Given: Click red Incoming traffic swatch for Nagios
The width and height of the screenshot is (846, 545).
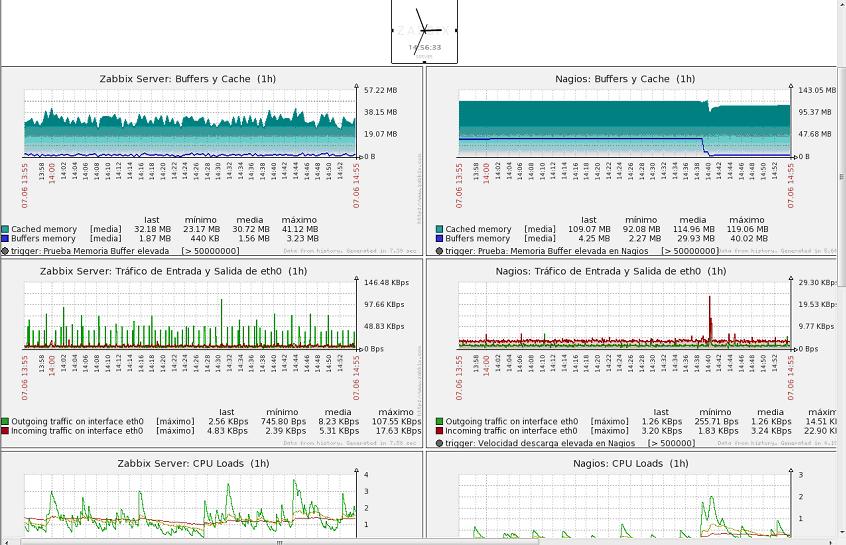Looking at the screenshot, I should tap(440, 431).
